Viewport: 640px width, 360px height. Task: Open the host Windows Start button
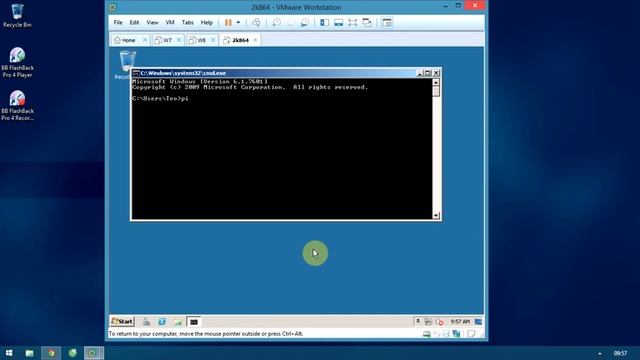9,353
